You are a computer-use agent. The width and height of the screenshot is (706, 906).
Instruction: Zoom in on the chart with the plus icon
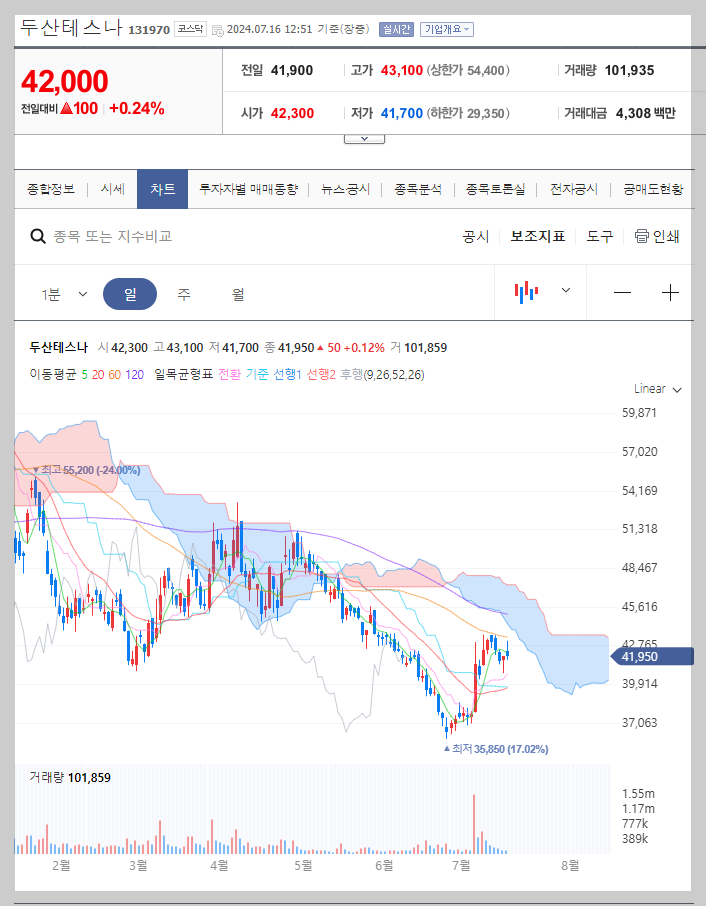click(671, 290)
